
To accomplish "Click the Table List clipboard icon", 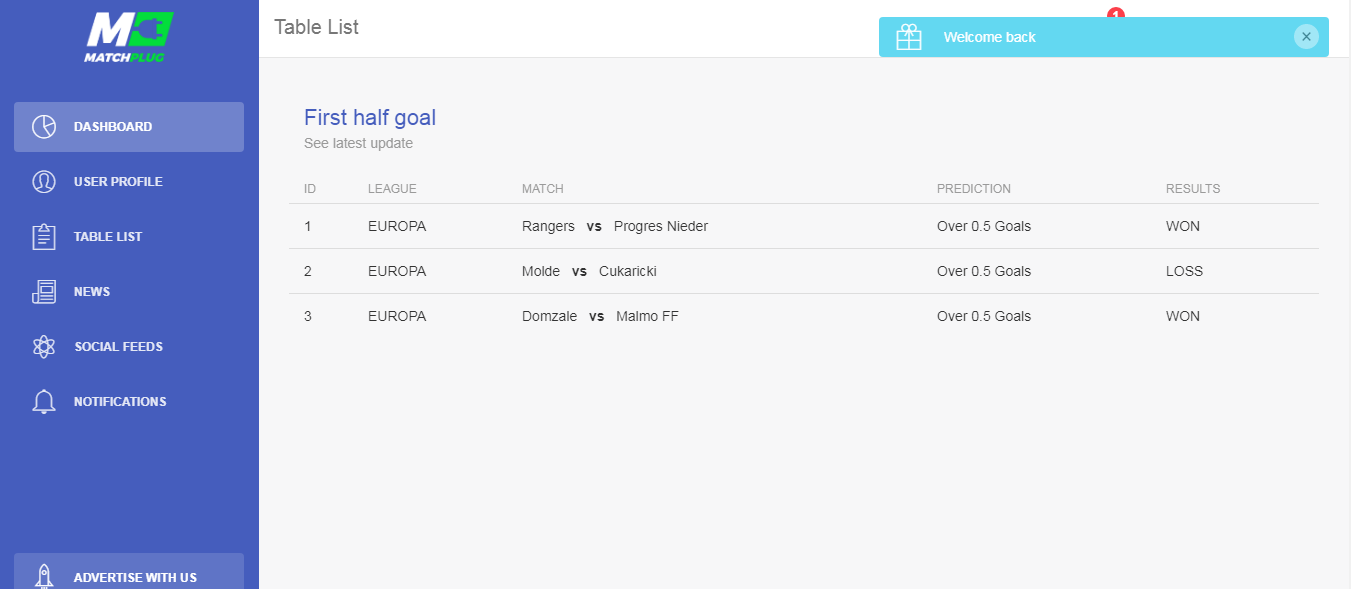I will point(44,237).
